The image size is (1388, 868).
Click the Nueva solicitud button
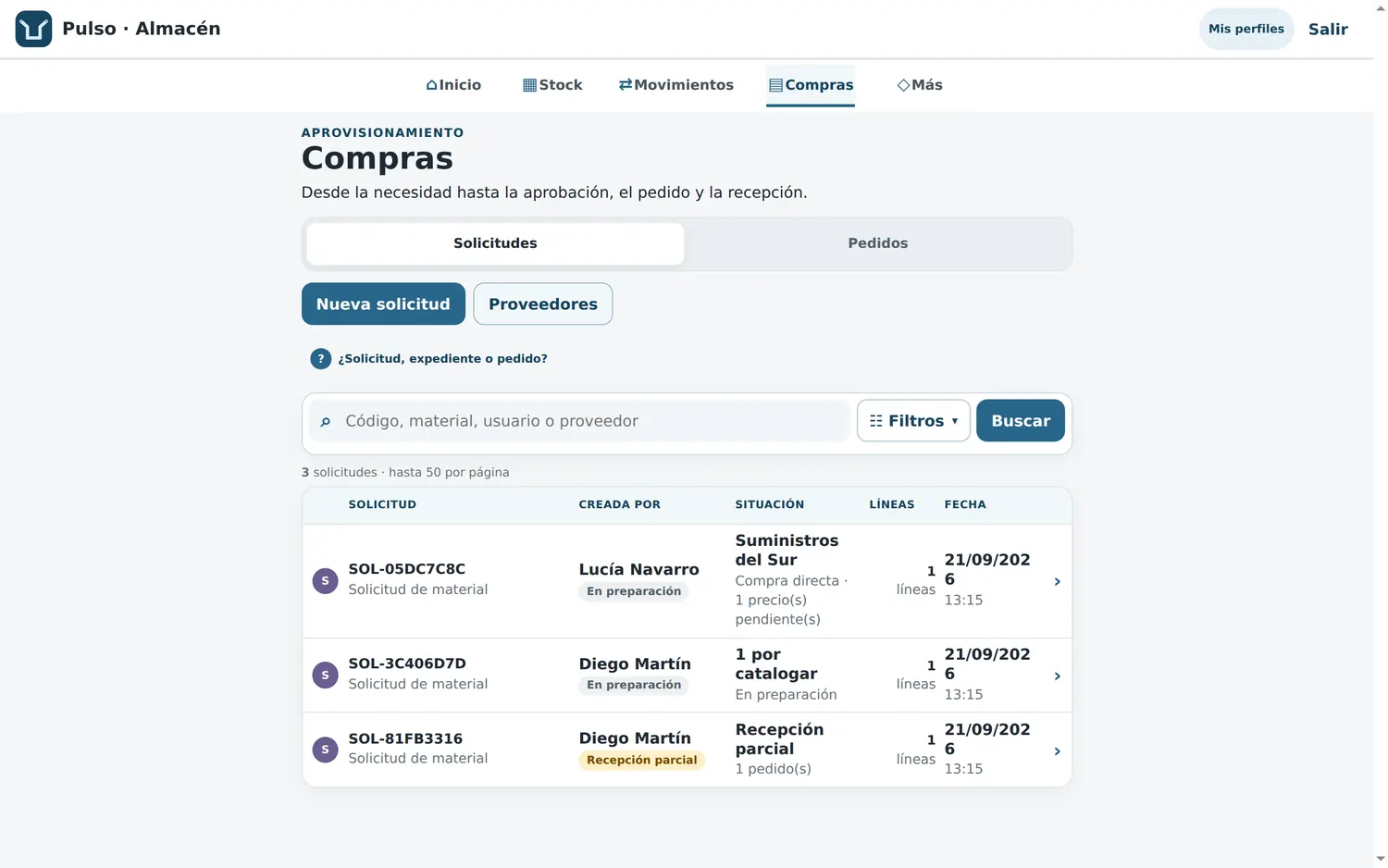(383, 304)
